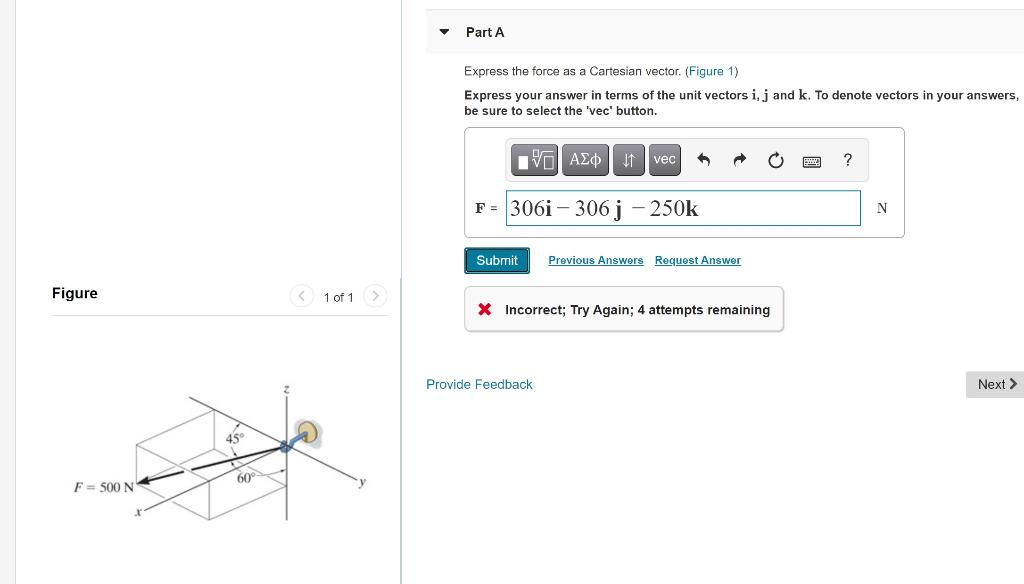1024x584 pixels.
Task: Open the keyboard shortcuts icon
Action: 811,160
